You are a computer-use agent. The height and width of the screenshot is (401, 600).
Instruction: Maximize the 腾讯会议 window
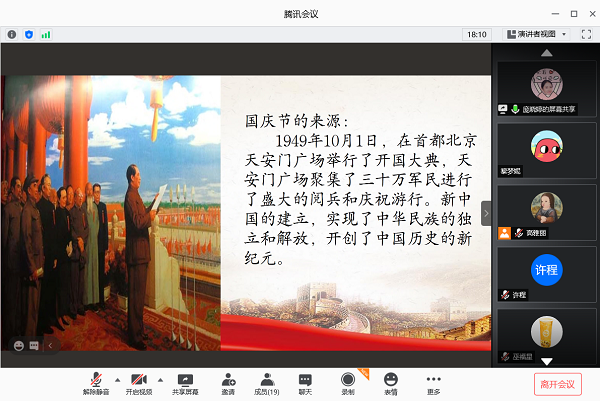click(x=574, y=14)
